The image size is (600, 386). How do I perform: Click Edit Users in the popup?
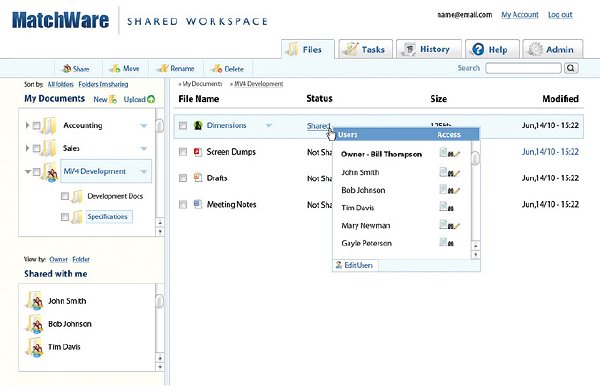click(354, 265)
